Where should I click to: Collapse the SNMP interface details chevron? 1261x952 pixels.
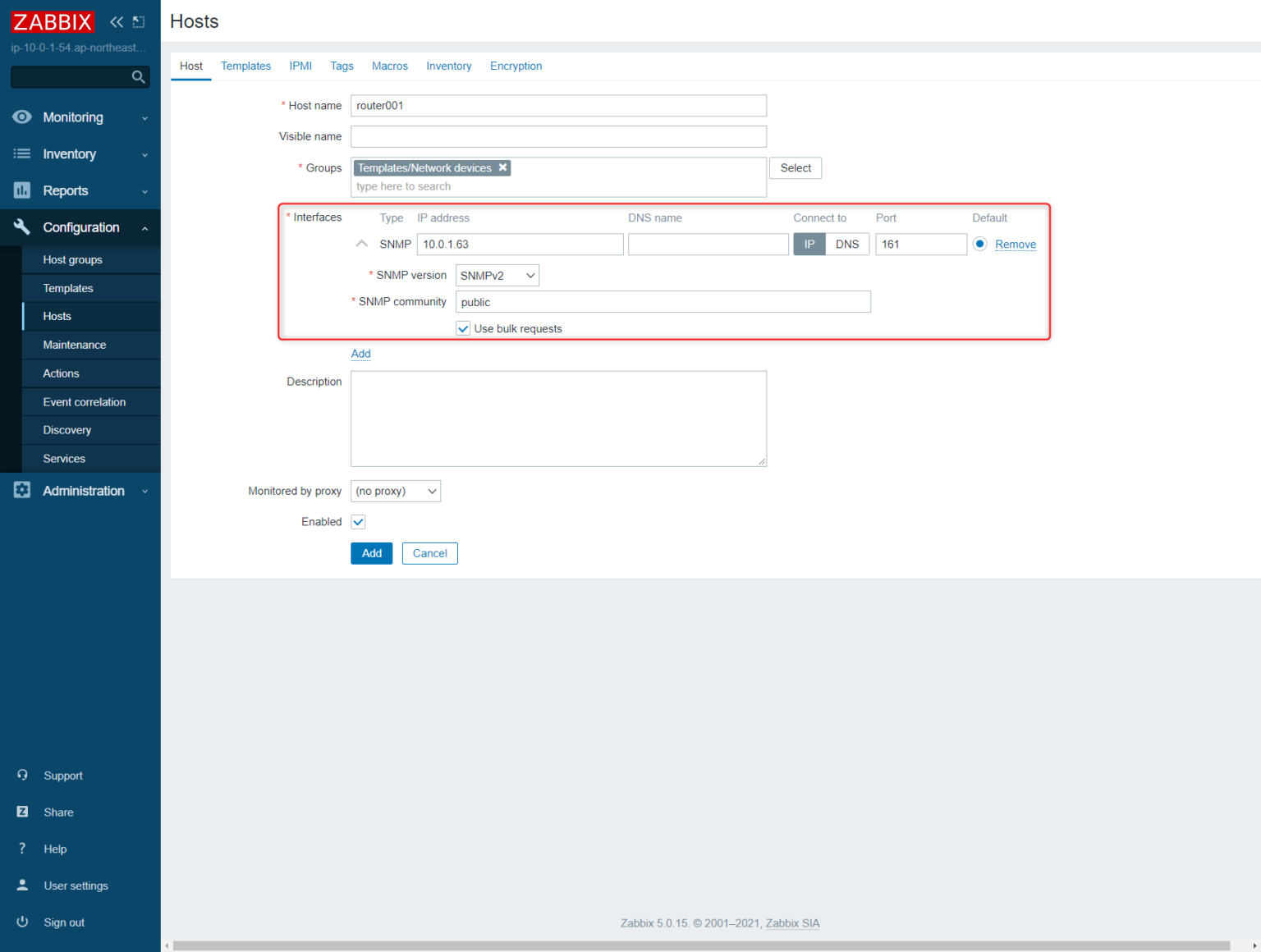(x=361, y=243)
